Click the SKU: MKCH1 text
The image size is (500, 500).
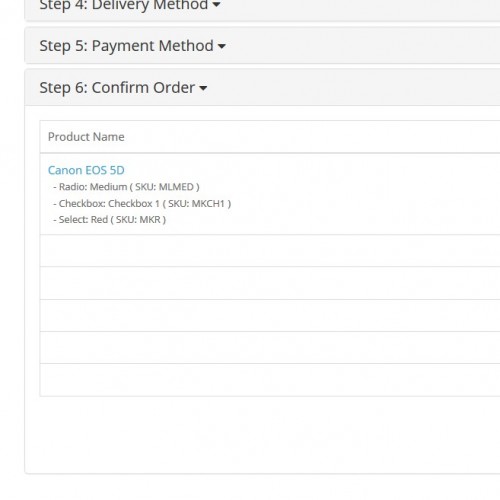pos(196,203)
